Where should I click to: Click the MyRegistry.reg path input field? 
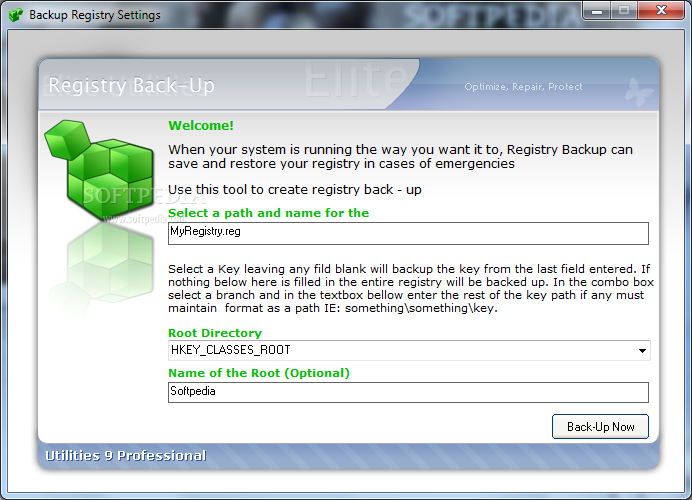[x=408, y=233]
